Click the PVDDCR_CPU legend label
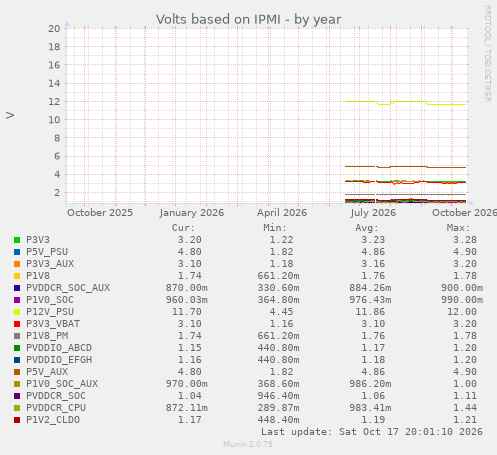497x455 pixels. [56, 408]
